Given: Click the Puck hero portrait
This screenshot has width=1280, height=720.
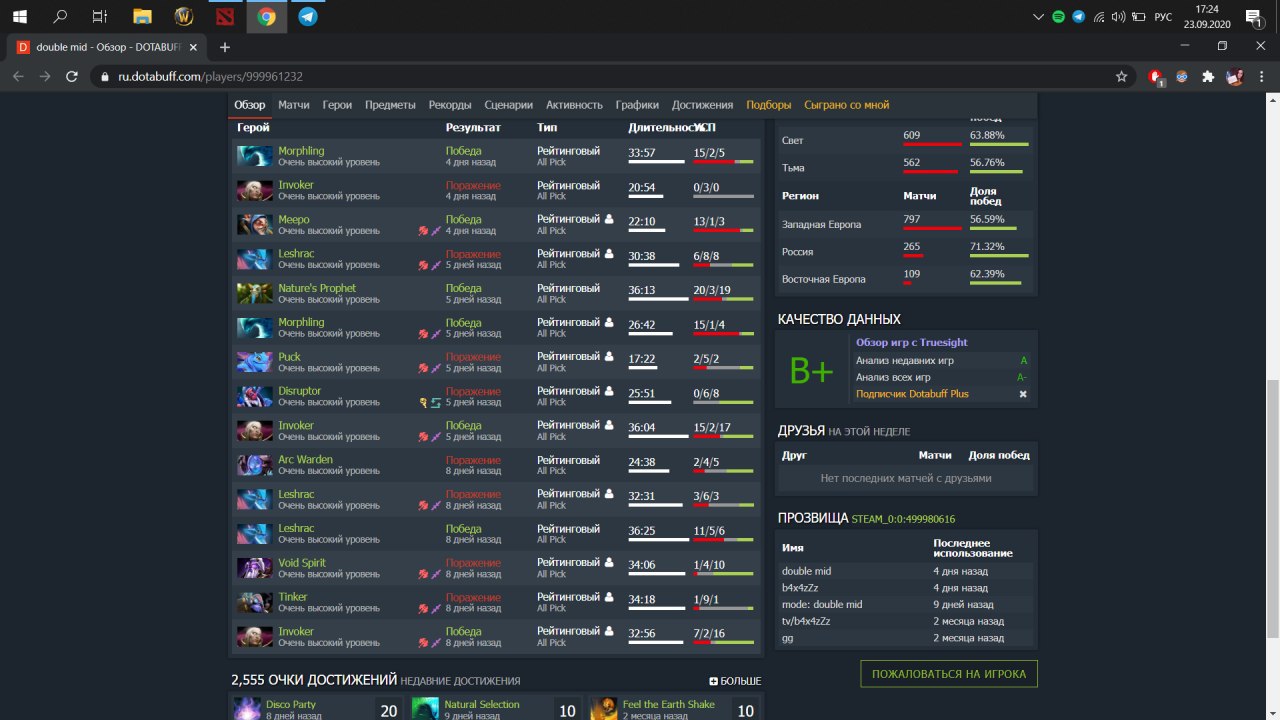Looking at the screenshot, I should [255, 362].
